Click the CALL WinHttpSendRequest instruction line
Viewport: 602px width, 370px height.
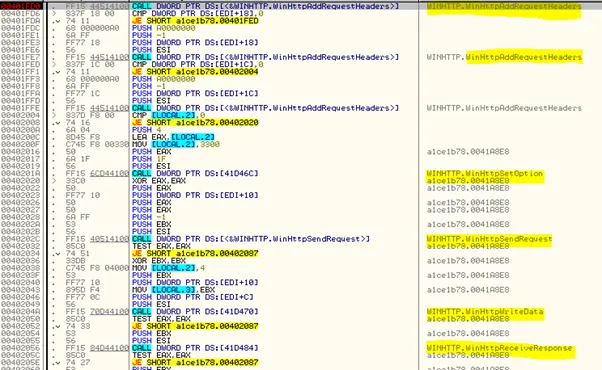(x=251, y=239)
